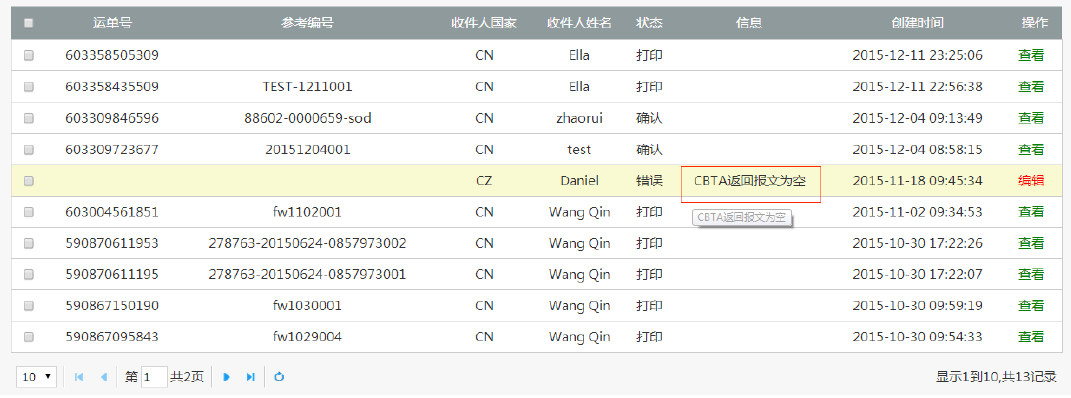This screenshot has width=1071, height=398.
Task: Toggle the select-all checkbox in header
Action: click(29, 23)
